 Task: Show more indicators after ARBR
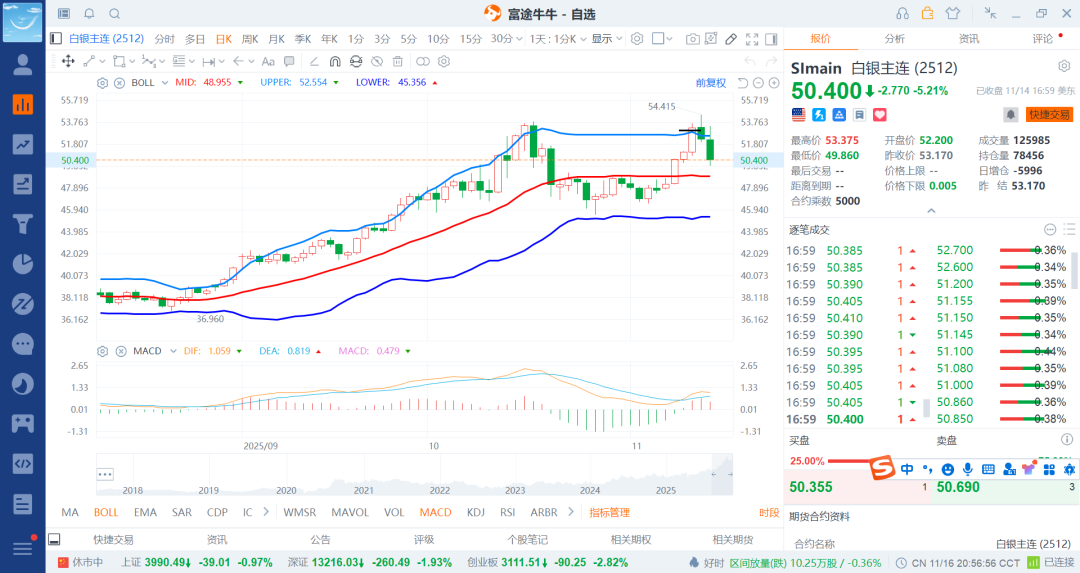click(570, 512)
